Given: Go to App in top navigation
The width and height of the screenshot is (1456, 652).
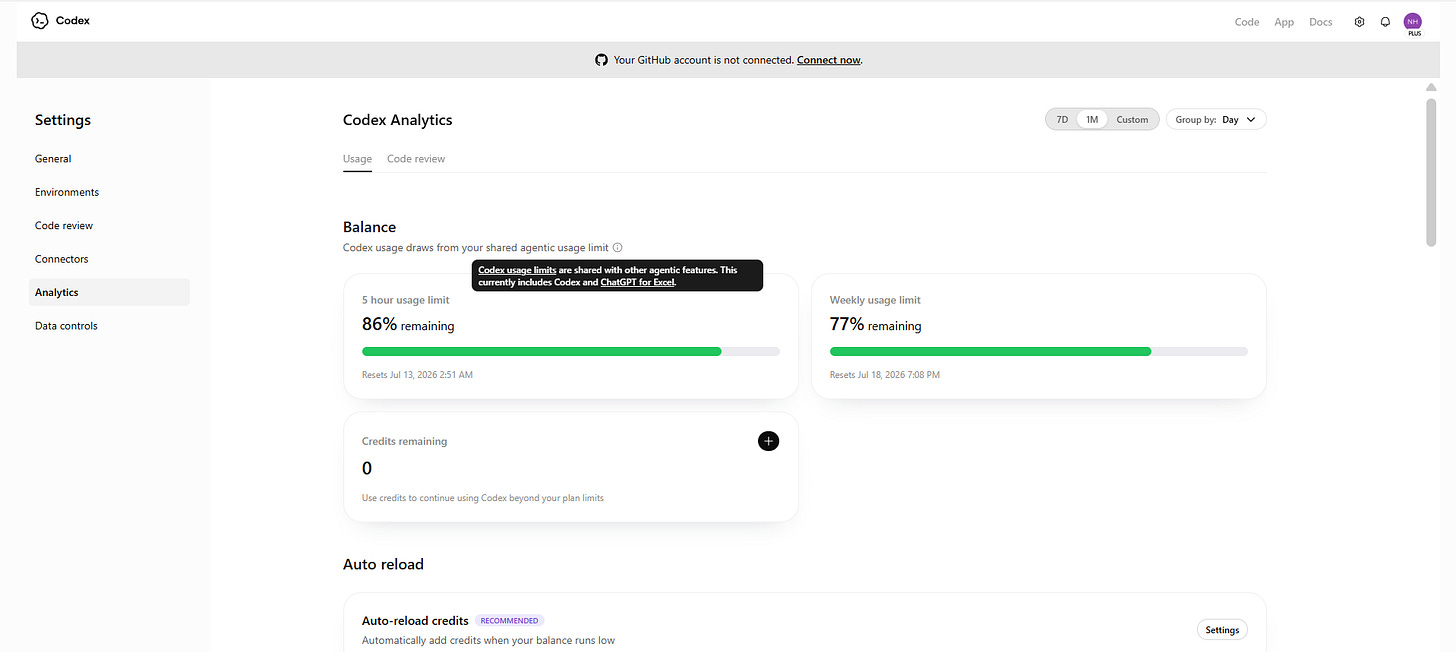Looking at the screenshot, I should (1284, 22).
